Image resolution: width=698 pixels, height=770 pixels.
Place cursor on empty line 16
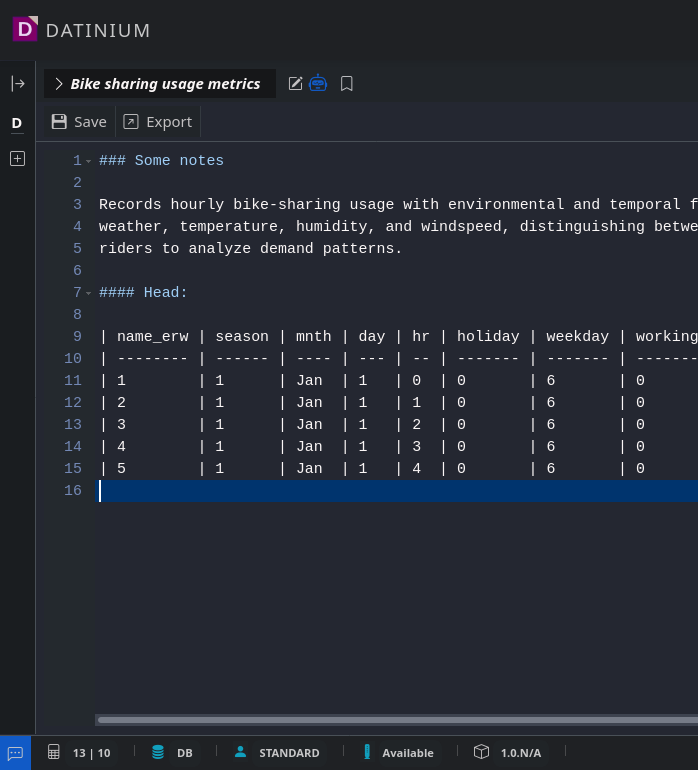coord(300,491)
